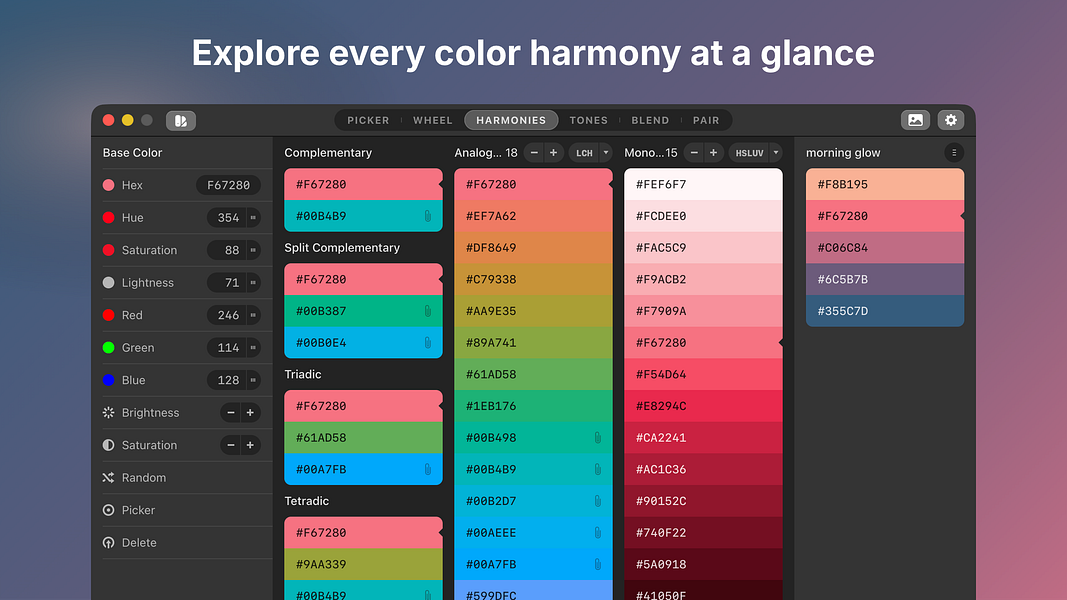Image resolution: width=1067 pixels, height=600 pixels.
Task: Decrease Saturation with the lower minus button
Action: 231,445
